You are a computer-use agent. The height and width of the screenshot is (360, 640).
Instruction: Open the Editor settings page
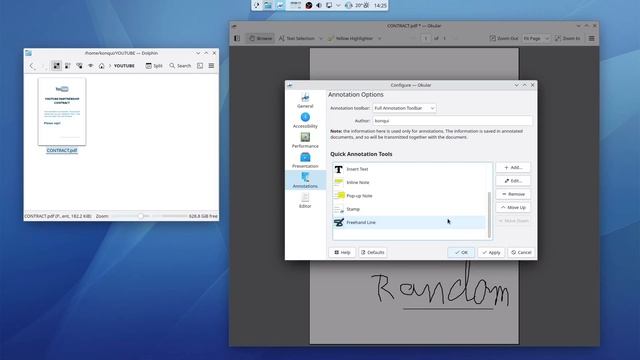[x=305, y=200]
